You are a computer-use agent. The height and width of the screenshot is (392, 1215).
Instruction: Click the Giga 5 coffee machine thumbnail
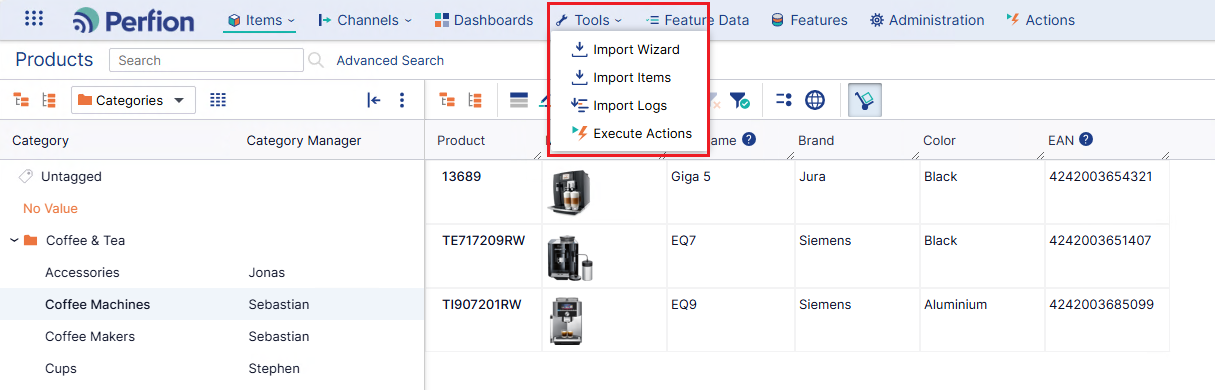(x=570, y=192)
